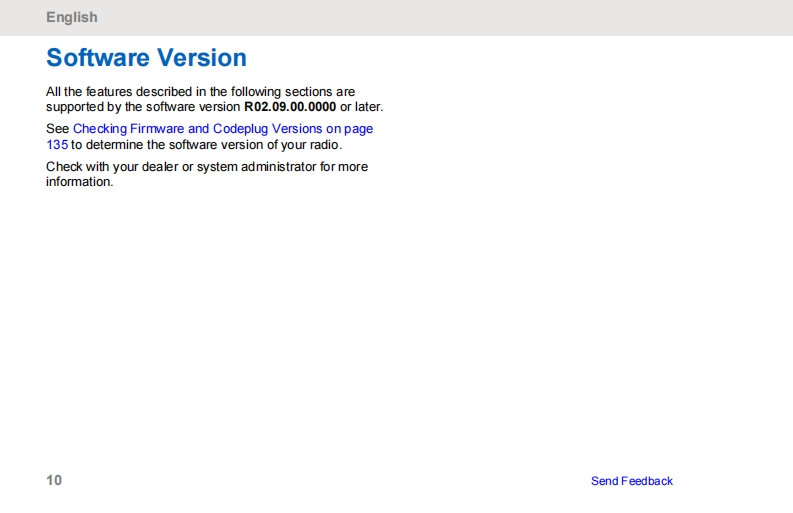The image size is (793, 513).
Task: Click the words 'of your radio' in text
Action: point(305,144)
